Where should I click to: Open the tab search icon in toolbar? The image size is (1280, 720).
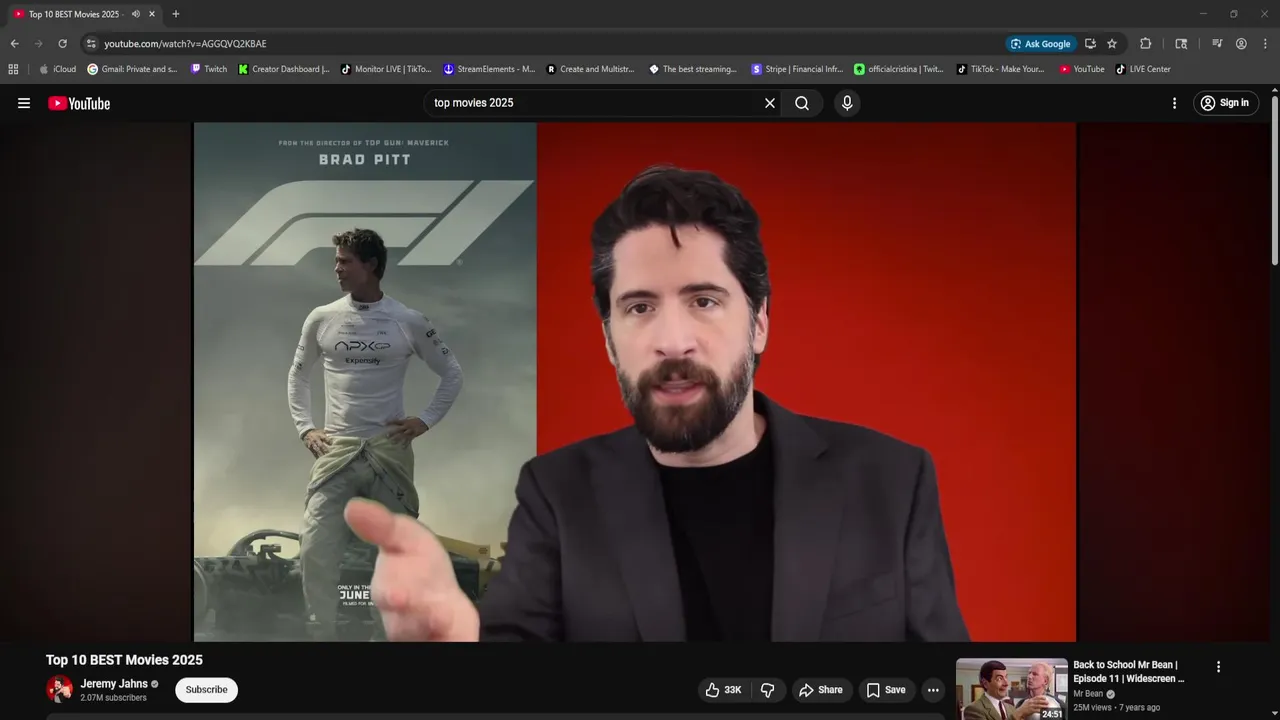1181,44
